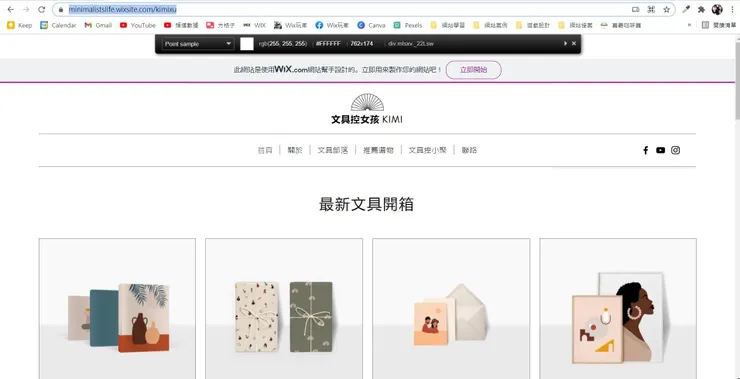The width and height of the screenshot is (740, 379).
Task: Open the Extensions puzzle-piece menu
Action: [x=701, y=9]
